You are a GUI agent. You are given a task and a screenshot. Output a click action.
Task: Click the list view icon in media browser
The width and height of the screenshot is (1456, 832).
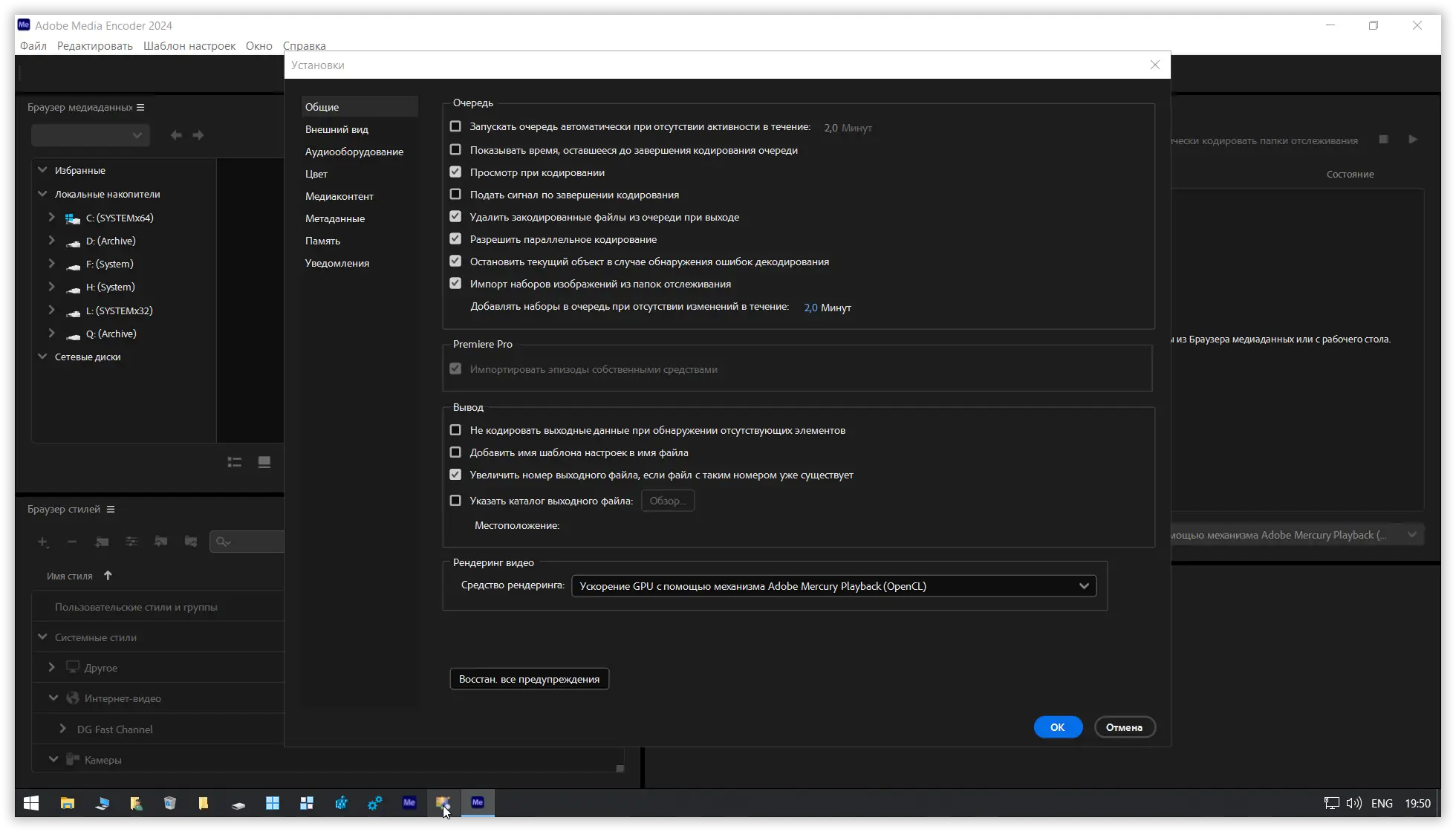click(x=234, y=462)
